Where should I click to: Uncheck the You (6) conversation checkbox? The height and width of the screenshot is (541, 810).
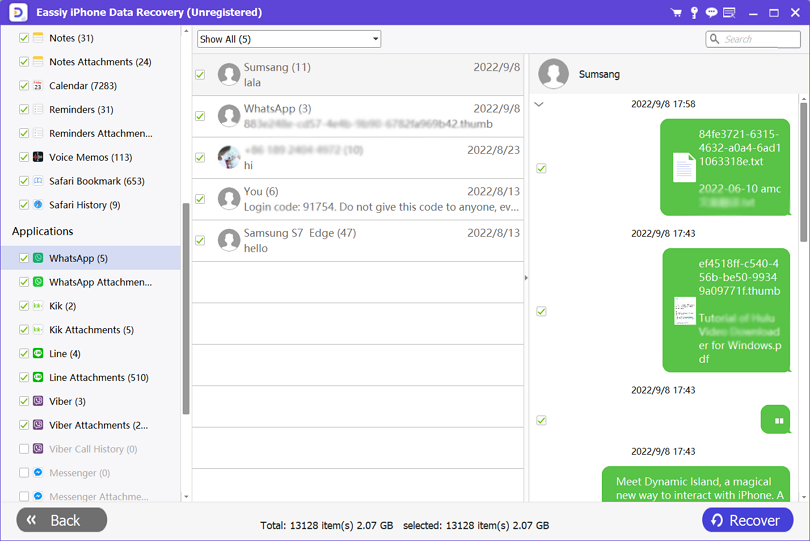pyautogui.click(x=200, y=199)
